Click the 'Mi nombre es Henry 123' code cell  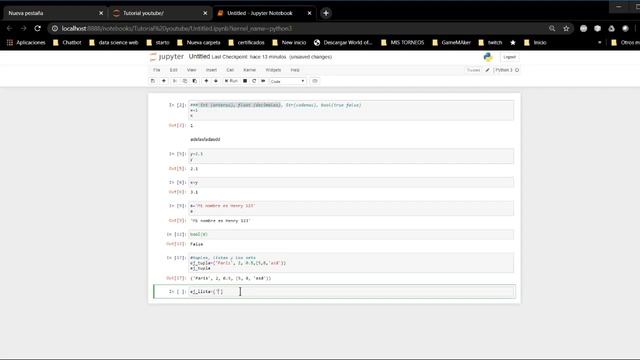(351, 209)
